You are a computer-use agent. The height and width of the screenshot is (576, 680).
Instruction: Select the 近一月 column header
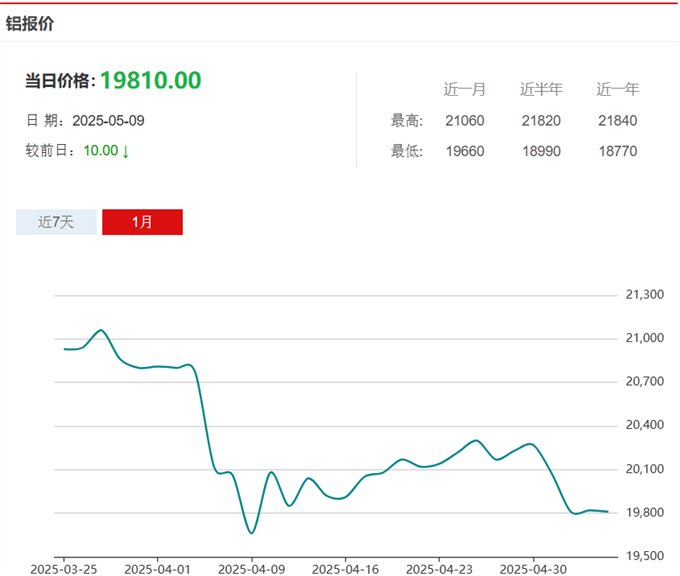click(x=465, y=89)
